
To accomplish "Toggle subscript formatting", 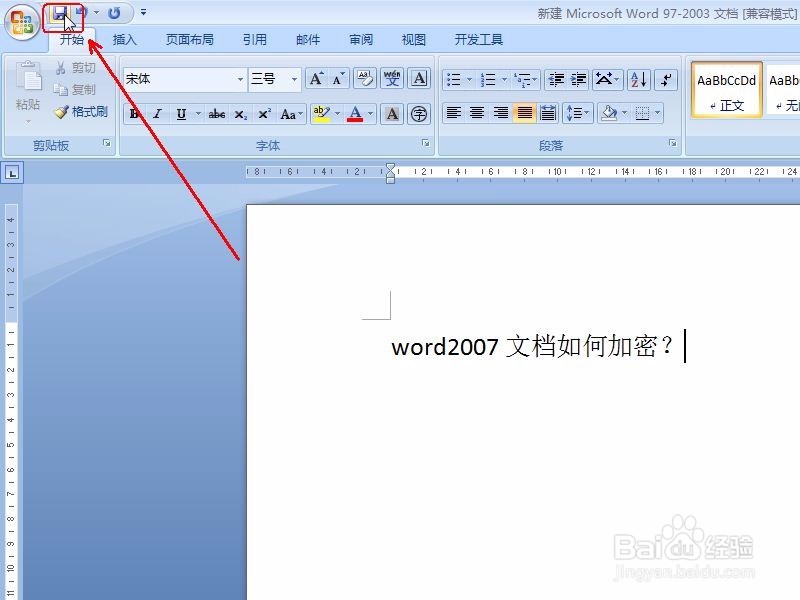I will tap(241, 114).
